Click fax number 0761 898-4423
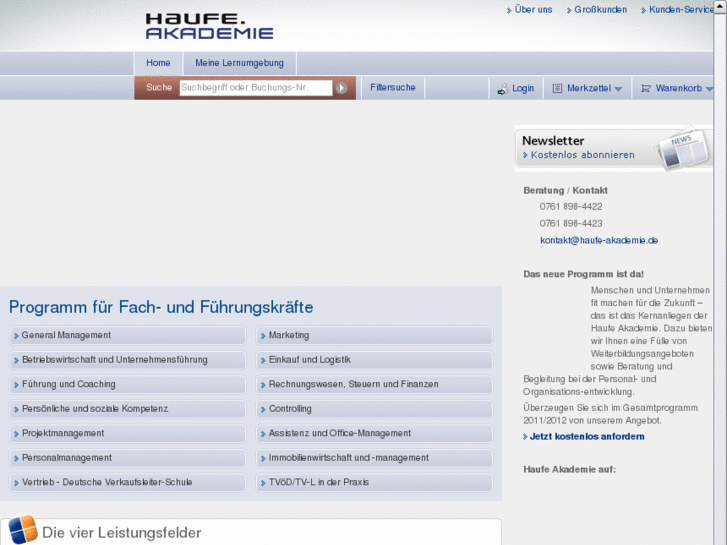The width and height of the screenshot is (727, 545). coord(571,224)
